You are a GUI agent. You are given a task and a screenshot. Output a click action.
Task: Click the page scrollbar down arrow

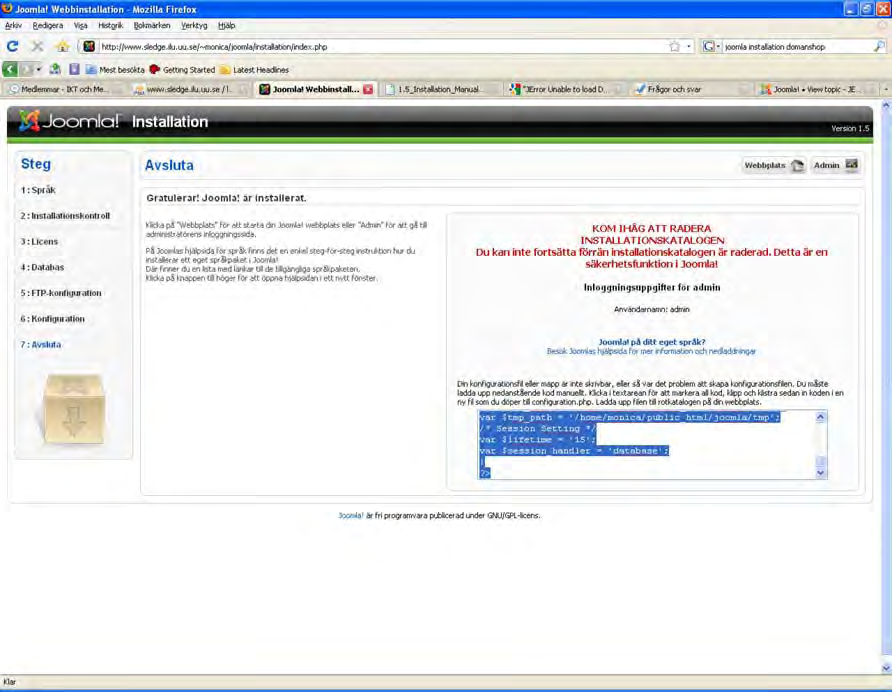pyautogui.click(x=886, y=668)
